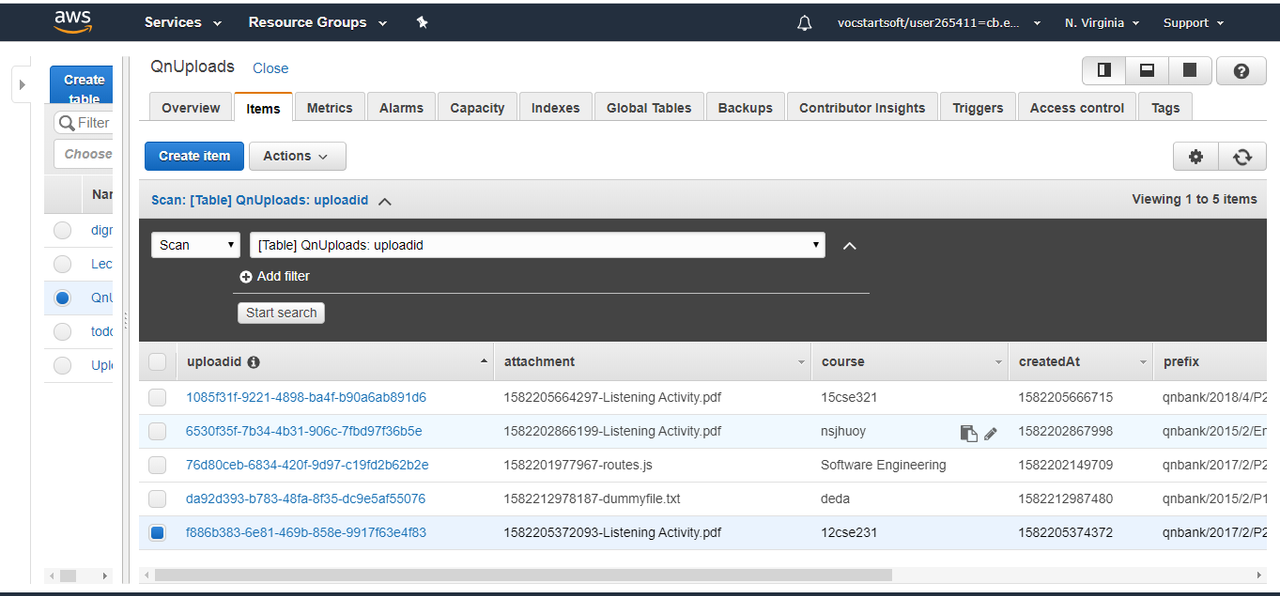This screenshot has height=596, width=1280.
Task: Copy the nsjhuoy course cell value
Action: pos(968,433)
